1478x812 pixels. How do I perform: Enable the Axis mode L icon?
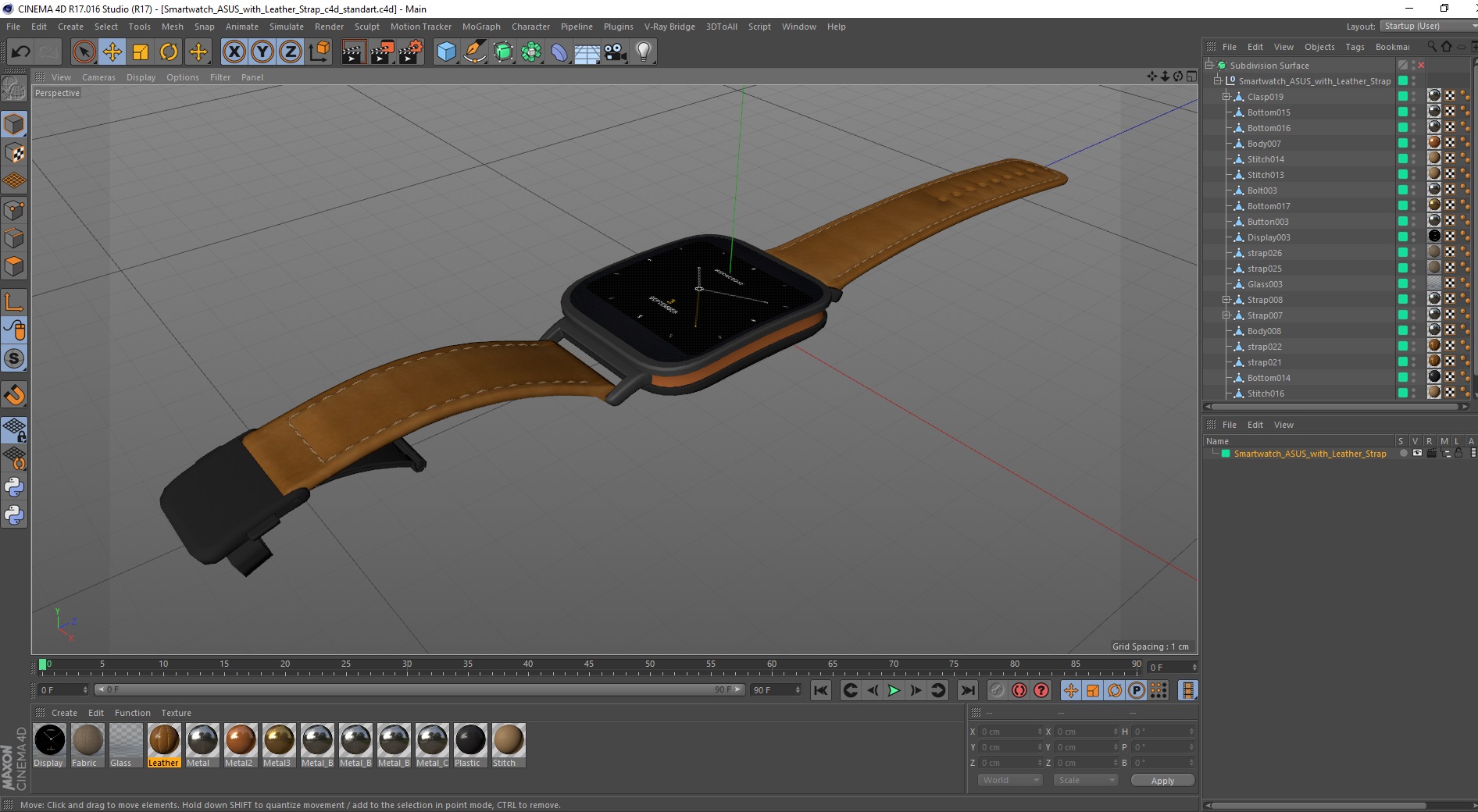pos(14,301)
